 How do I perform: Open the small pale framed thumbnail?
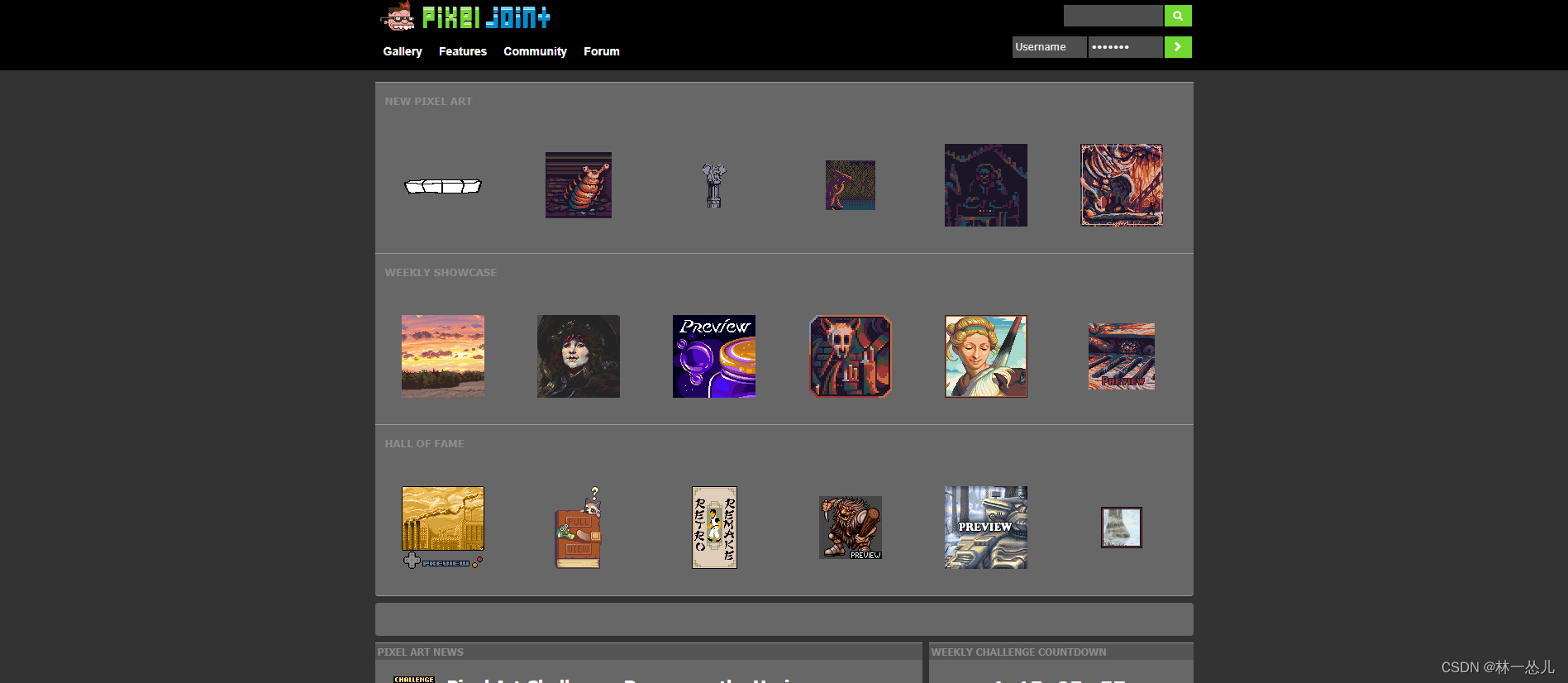[x=1122, y=528]
